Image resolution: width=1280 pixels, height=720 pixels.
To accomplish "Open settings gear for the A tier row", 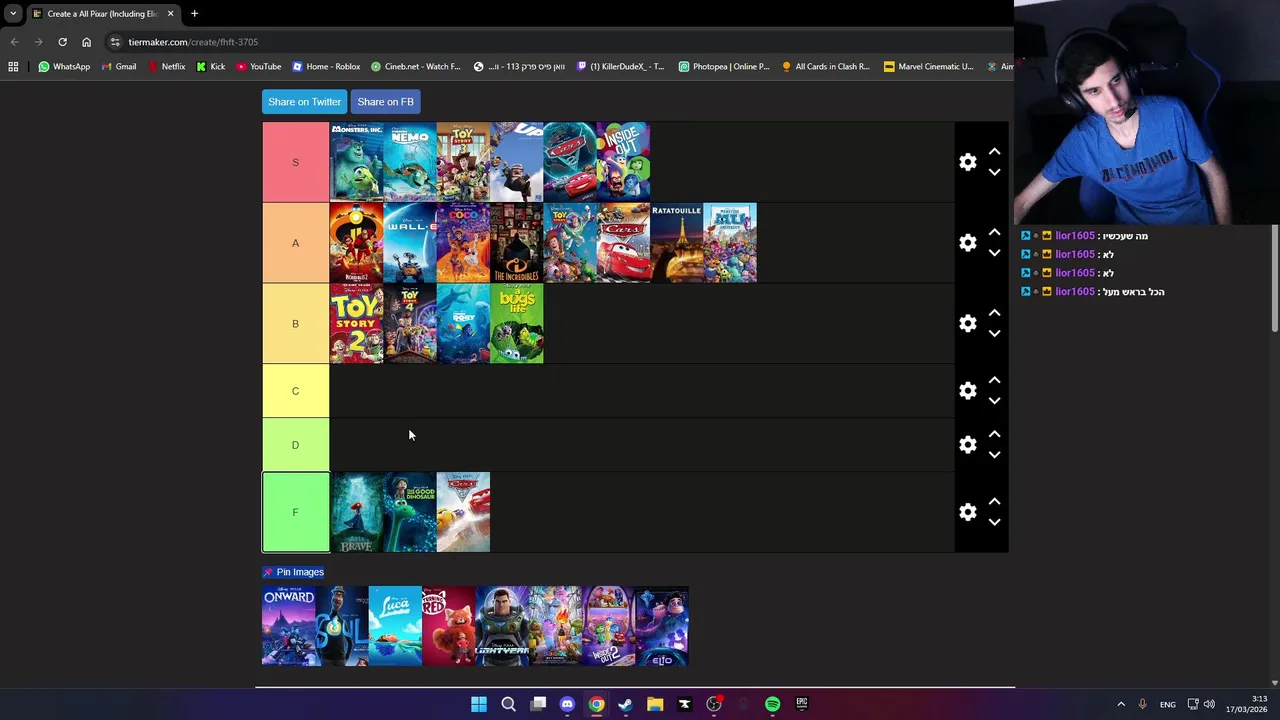I will tap(967, 243).
